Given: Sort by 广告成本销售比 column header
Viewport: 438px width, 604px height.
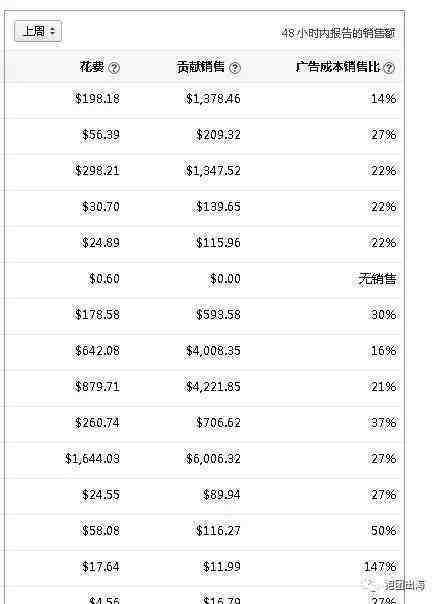Looking at the screenshot, I should point(338,67).
